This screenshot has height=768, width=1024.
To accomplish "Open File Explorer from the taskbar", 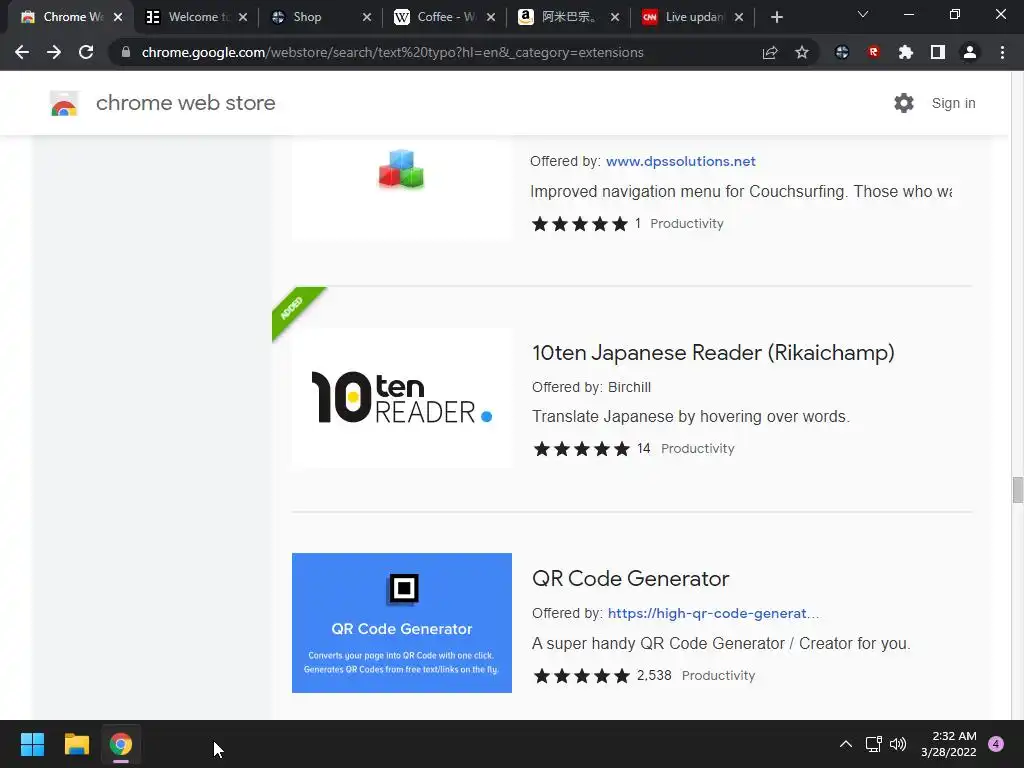I will click(76, 744).
